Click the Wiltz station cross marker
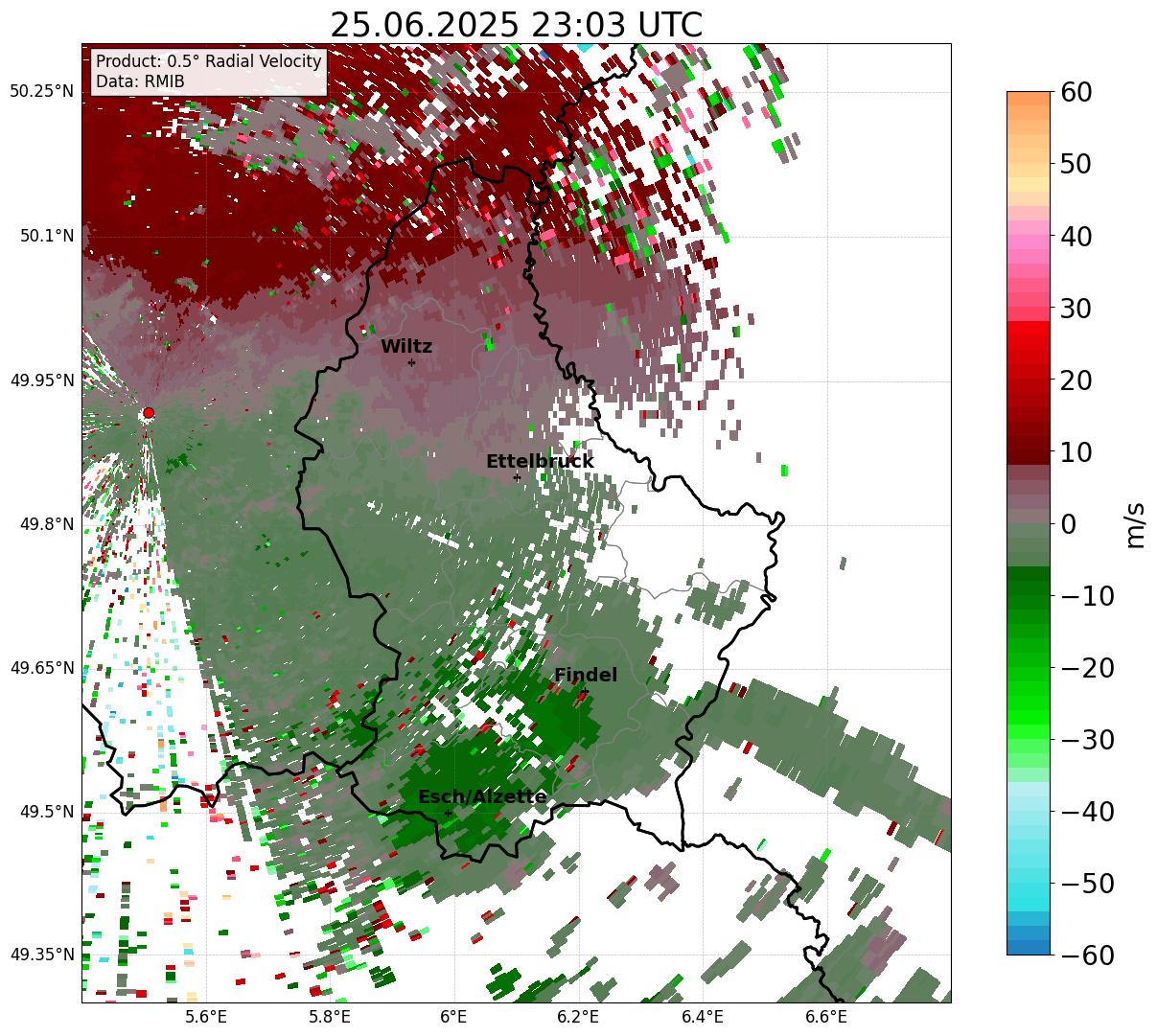The width and height of the screenshot is (1157, 1036). tap(412, 362)
